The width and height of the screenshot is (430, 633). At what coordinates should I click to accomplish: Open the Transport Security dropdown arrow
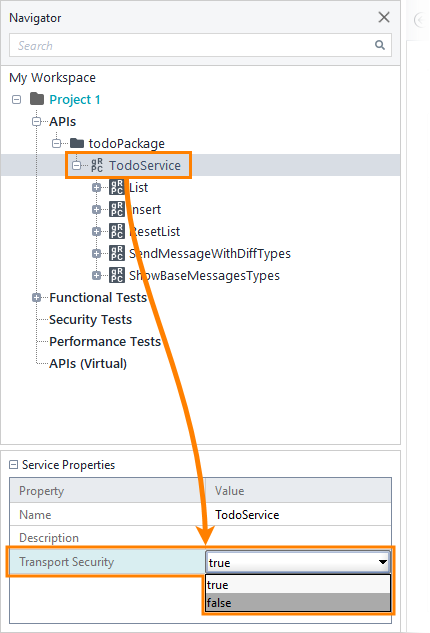click(383, 562)
